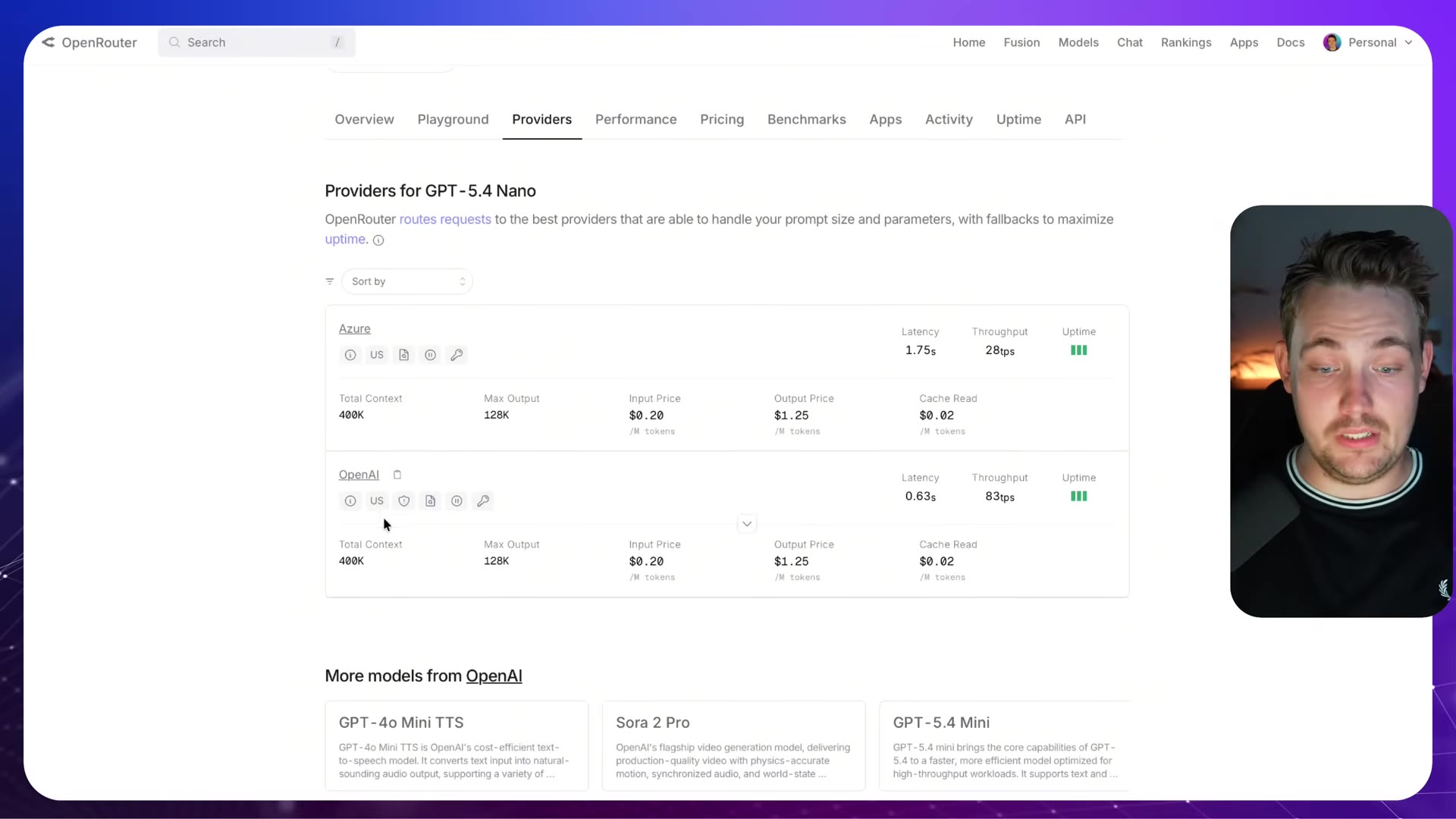Image resolution: width=1456 pixels, height=819 pixels.
Task: Follow the 'uptime' link in description
Action: 345,240
